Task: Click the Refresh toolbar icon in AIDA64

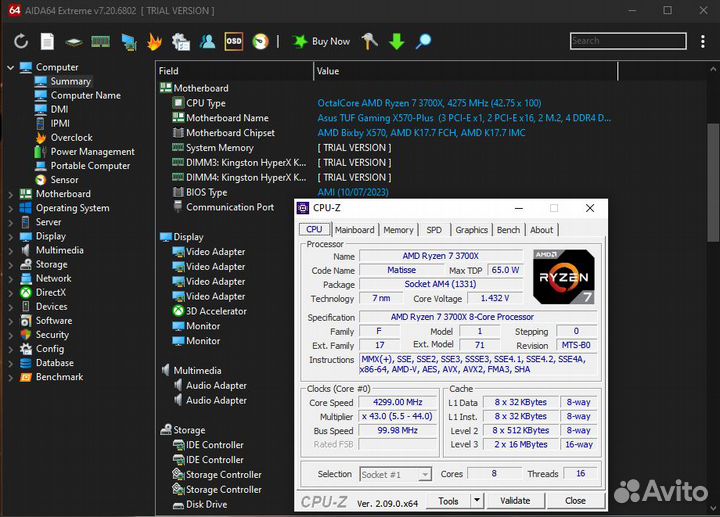Action: tap(21, 41)
